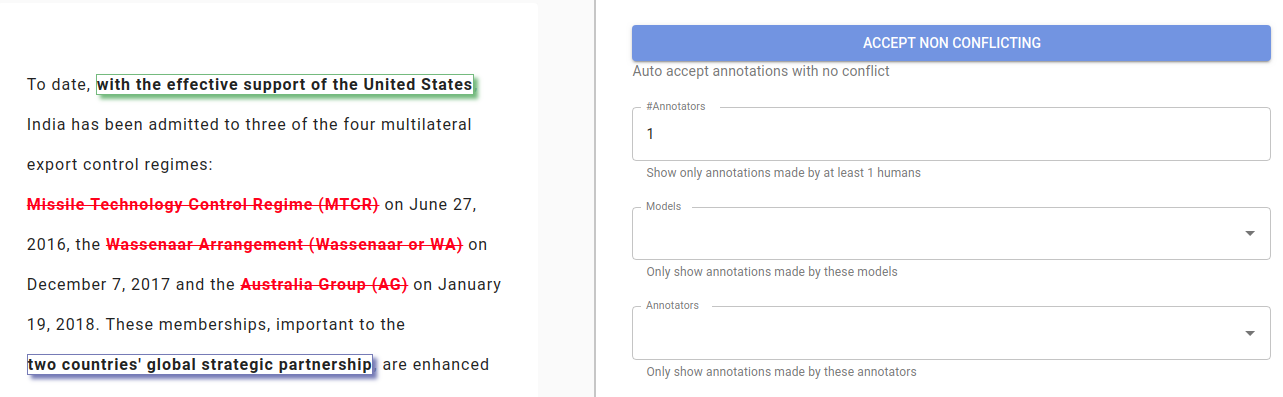Image resolution: width=1283 pixels, height=397 pixels.
Task: Click "Auto accept annotations with no conflict" caption
Action: point(761,71)
